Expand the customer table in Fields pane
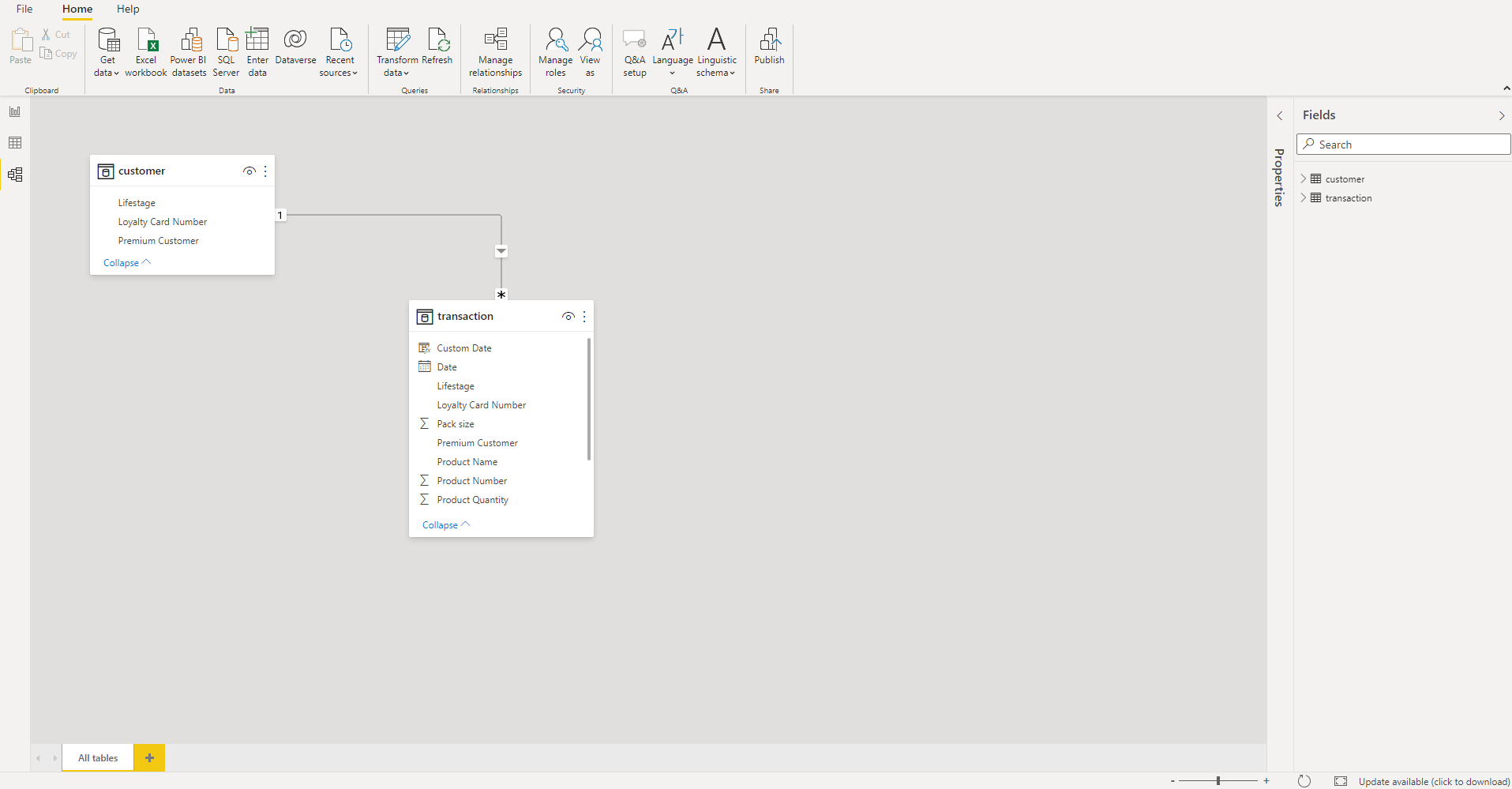The height and width of the screenshot is (789, 1512). pos(1304,179)
